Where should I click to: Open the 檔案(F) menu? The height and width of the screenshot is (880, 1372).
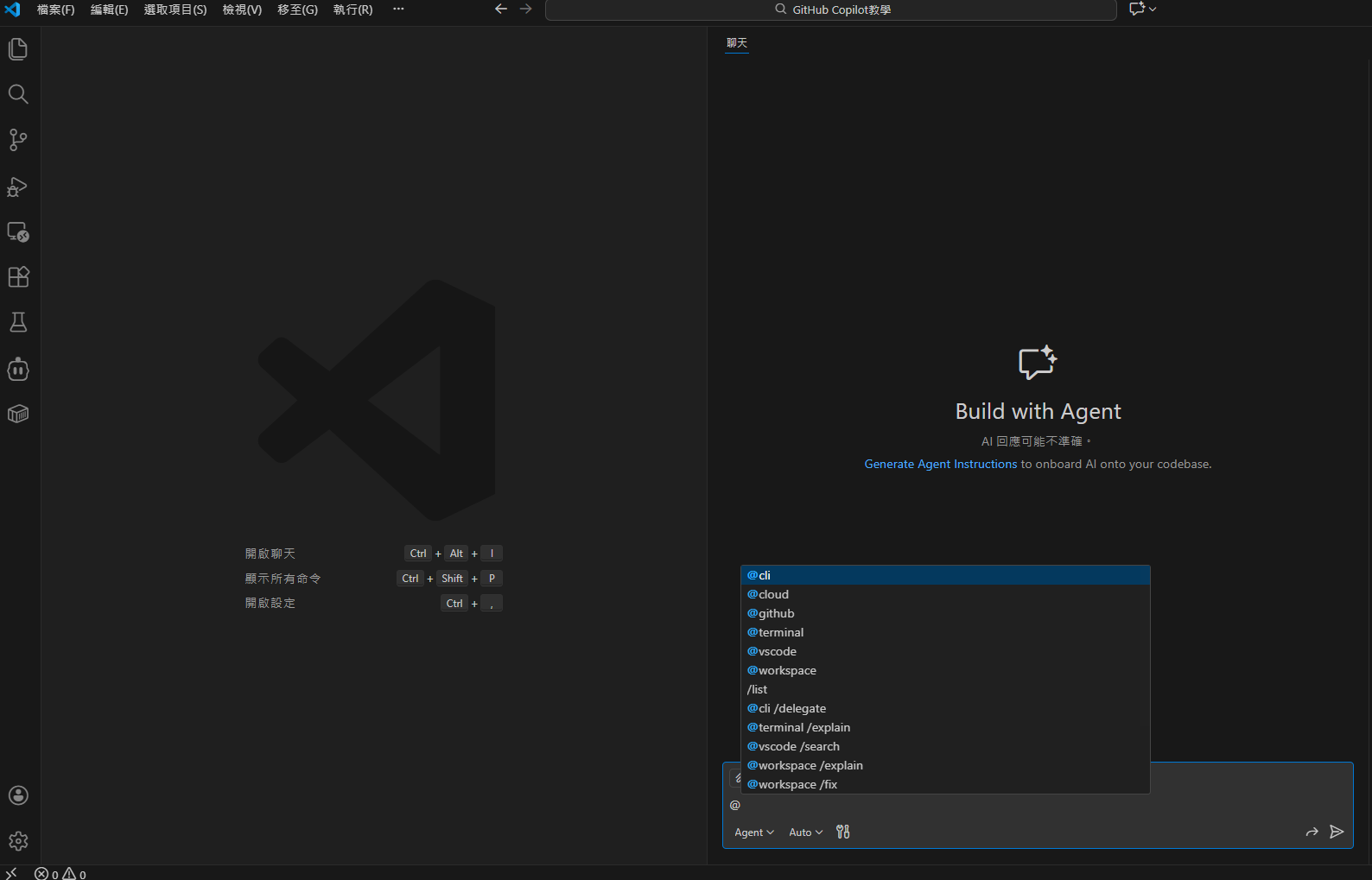coord(55,9)
